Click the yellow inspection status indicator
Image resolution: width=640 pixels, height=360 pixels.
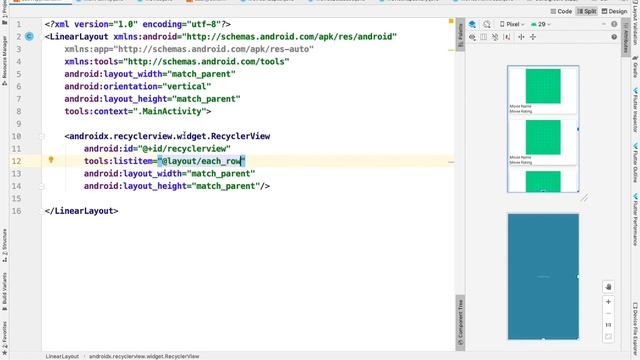[x=451, y=21]
